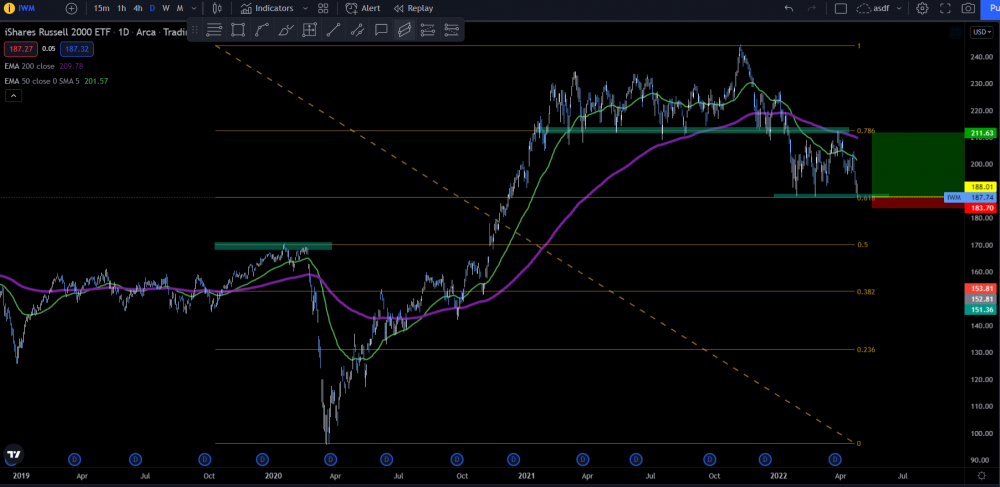Screen dimensions: 1000x487
Task: Open indicator templates grid icon
Action: 323,8
